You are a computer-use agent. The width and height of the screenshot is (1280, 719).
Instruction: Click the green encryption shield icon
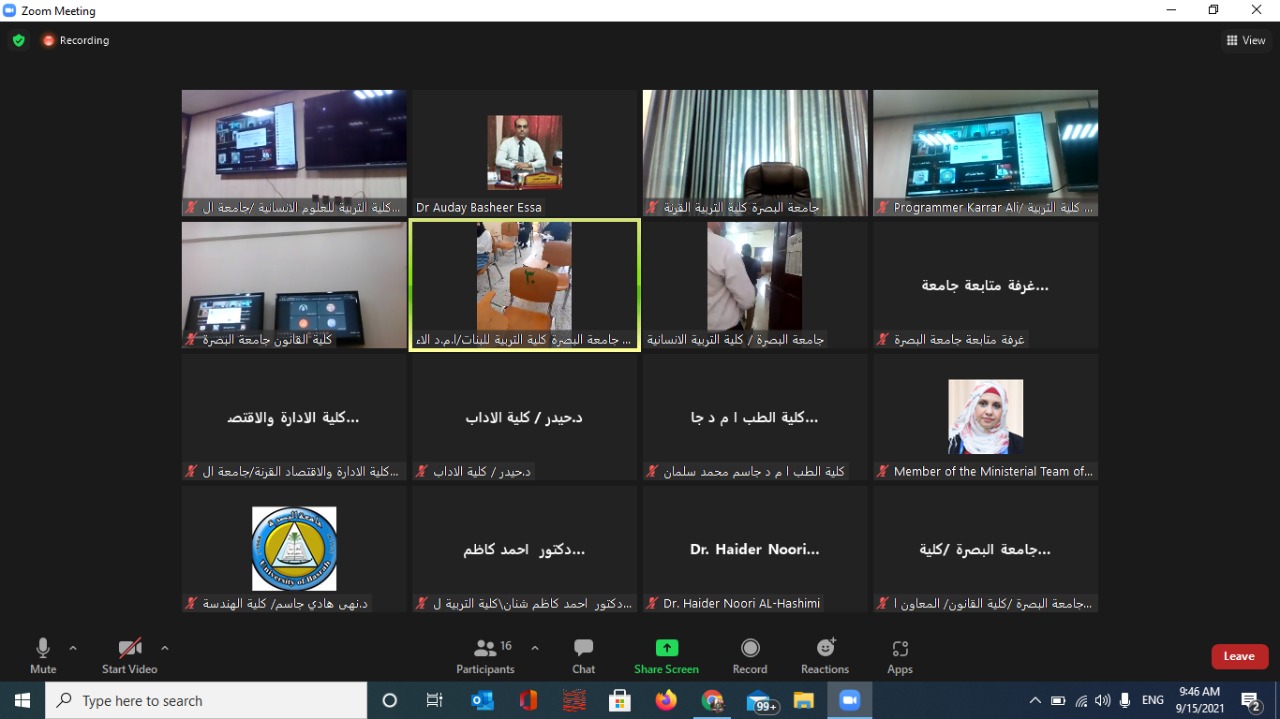18,41
